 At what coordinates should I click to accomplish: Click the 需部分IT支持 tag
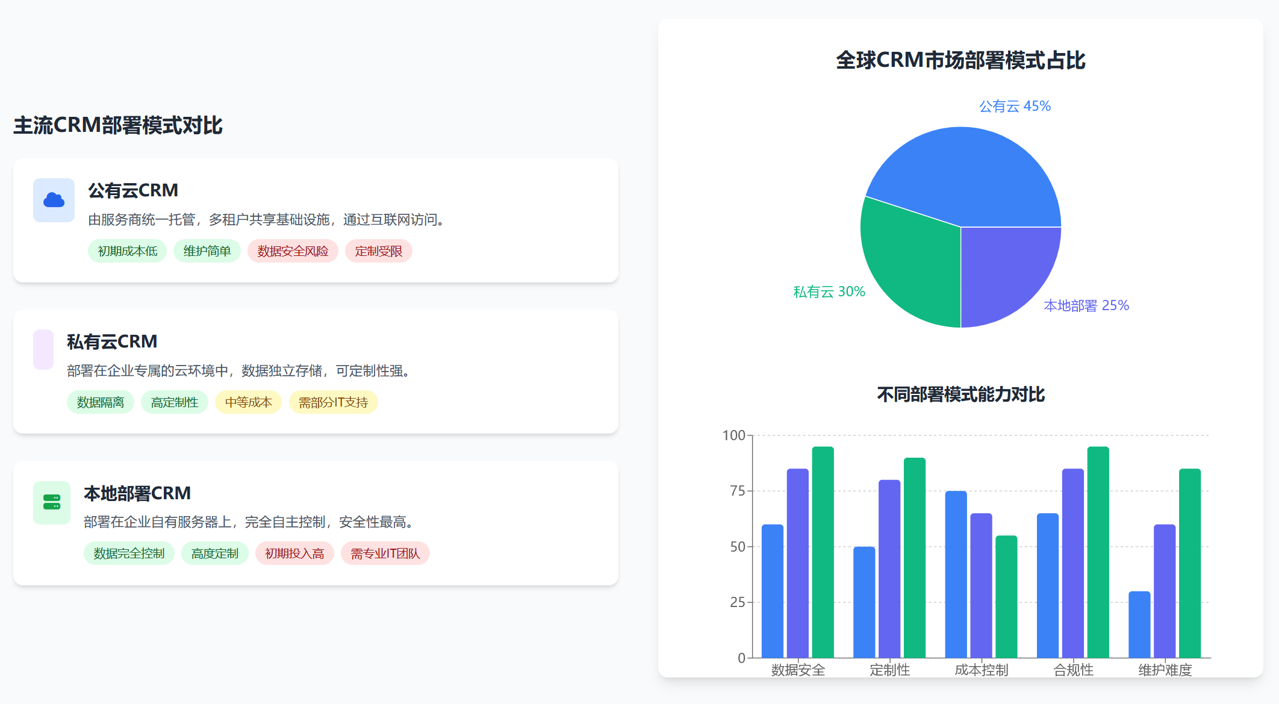(x=333, y=402)
